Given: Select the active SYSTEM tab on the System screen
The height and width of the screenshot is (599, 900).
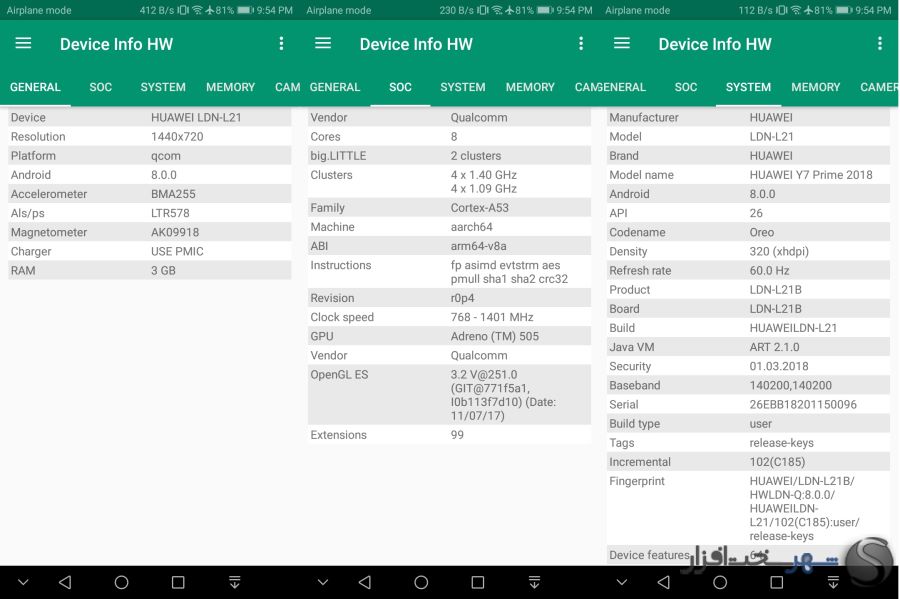Looking at the screenshot, I should tap(748, 87).
